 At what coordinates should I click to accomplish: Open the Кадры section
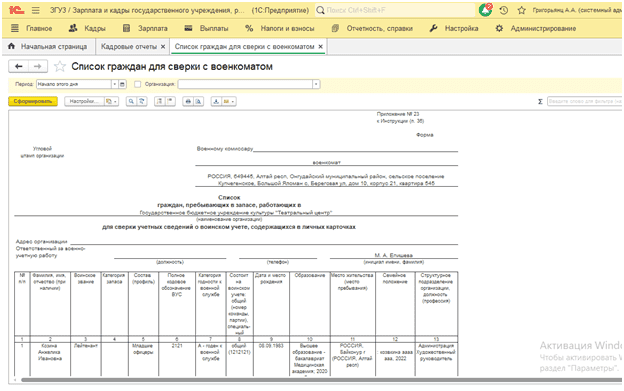[x=87, y=28]
